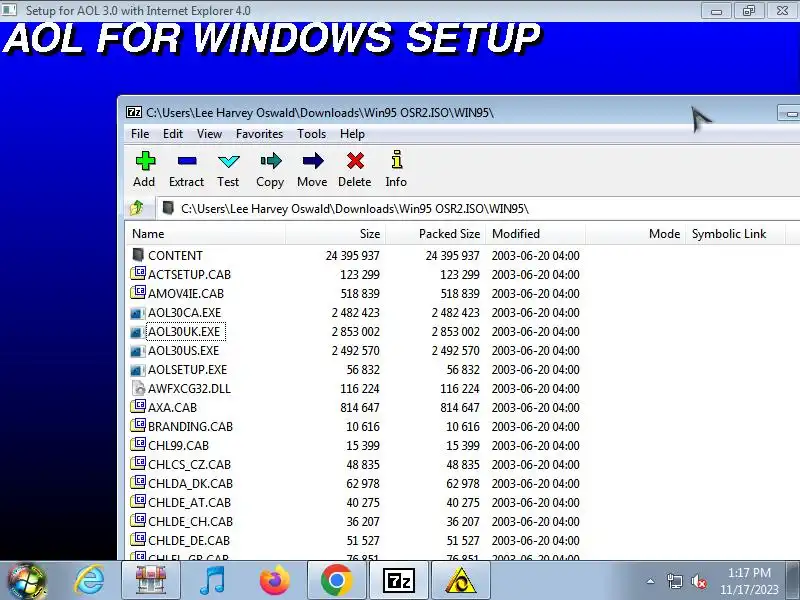Select the CHLDA_DK.CAB file

point(190,483)
